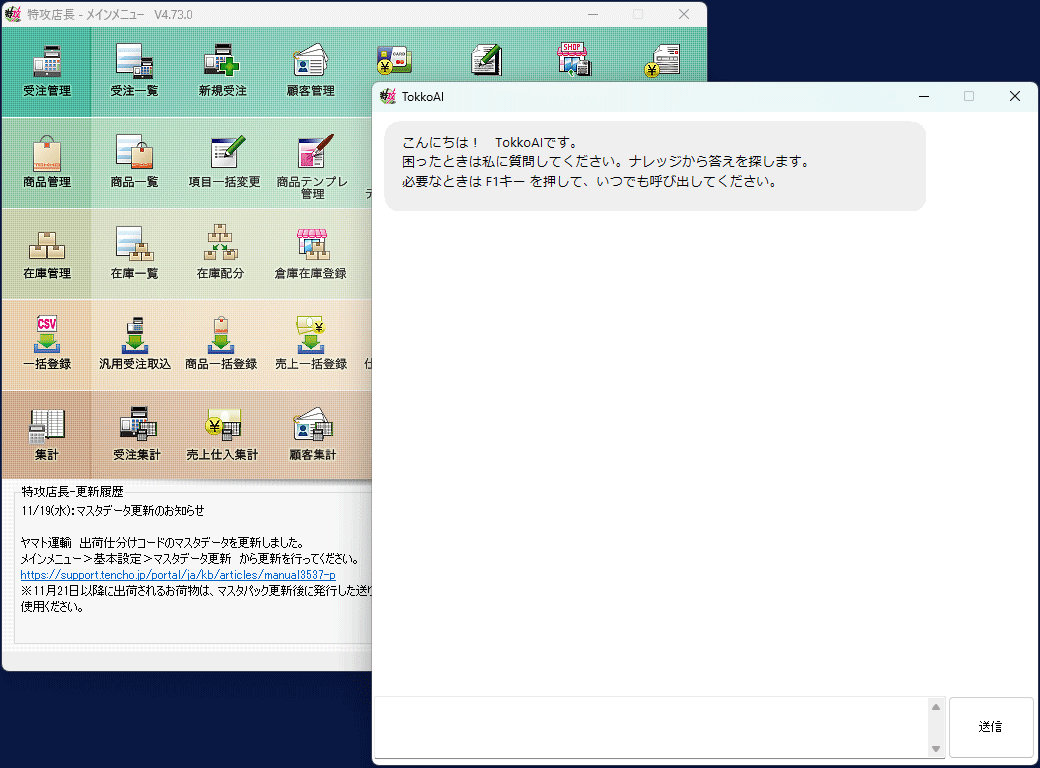Launch 在庫配分 stock allocation
This screenshot has height=768, width=1040.
coord(220,252)
